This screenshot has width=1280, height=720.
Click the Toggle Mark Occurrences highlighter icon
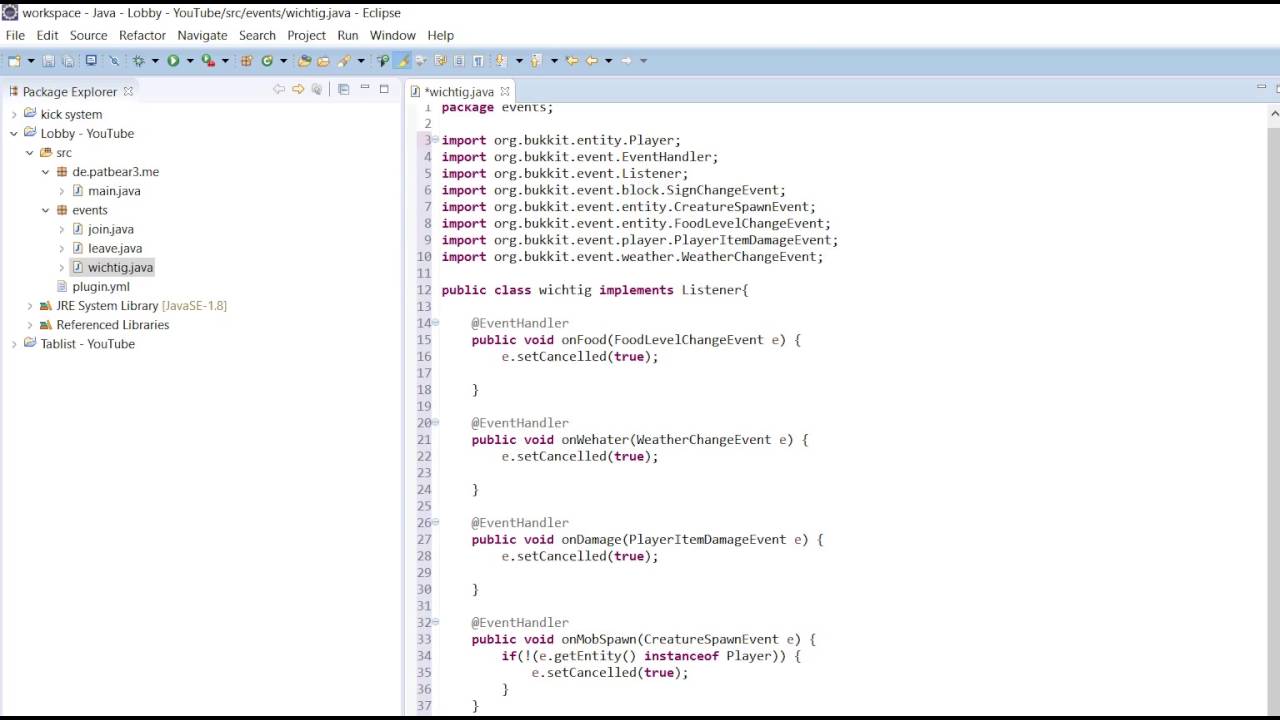pos(403,61)
